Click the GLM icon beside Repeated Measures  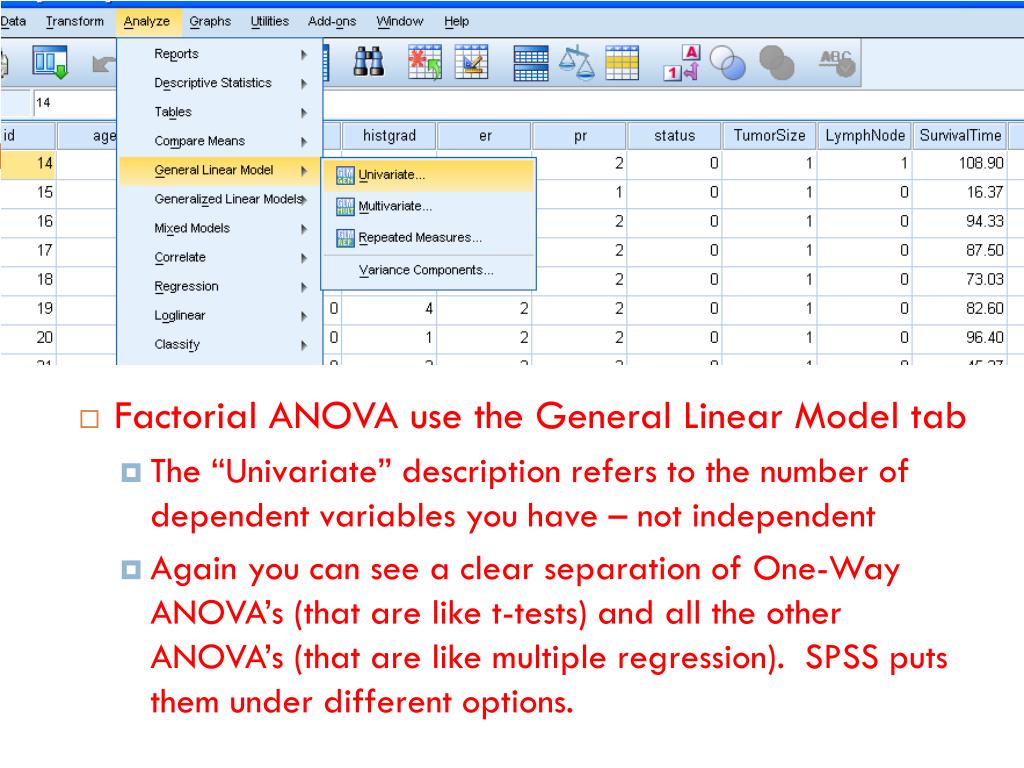coord(345,238)
